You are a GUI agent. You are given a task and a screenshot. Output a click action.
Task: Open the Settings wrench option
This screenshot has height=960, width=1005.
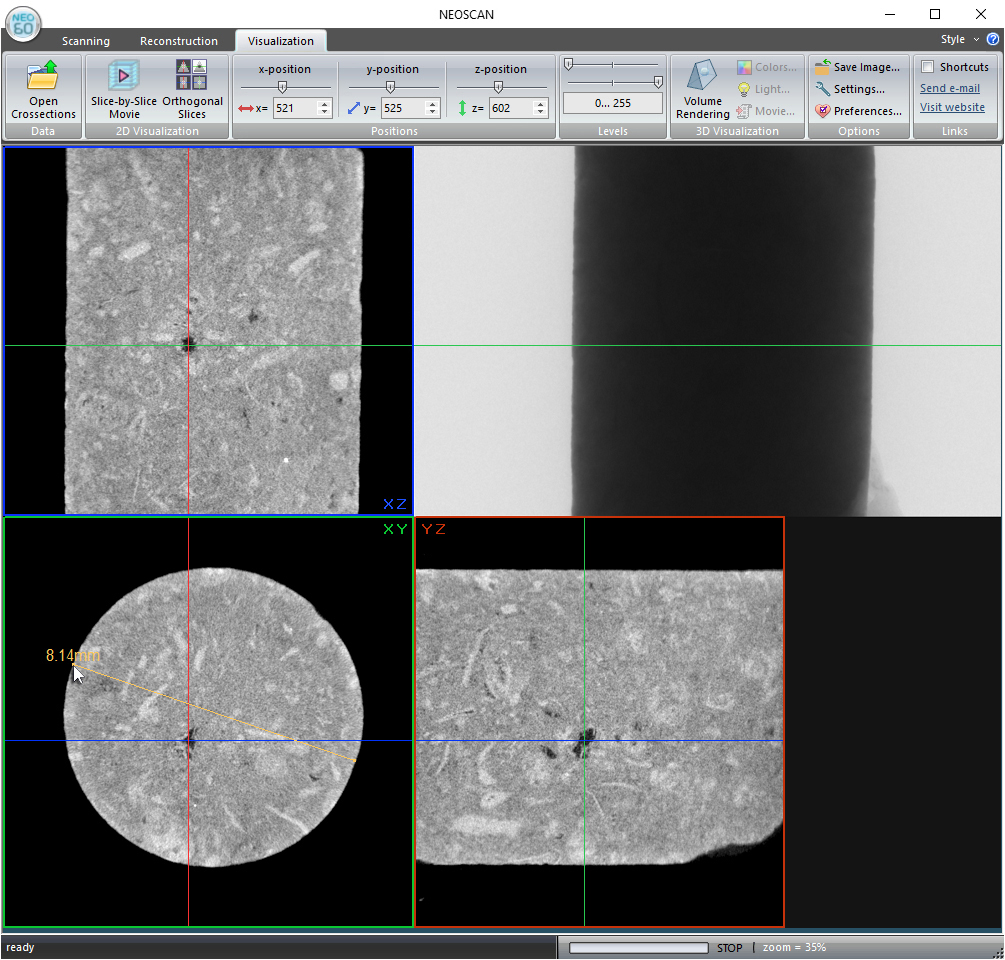click(857, 89)
